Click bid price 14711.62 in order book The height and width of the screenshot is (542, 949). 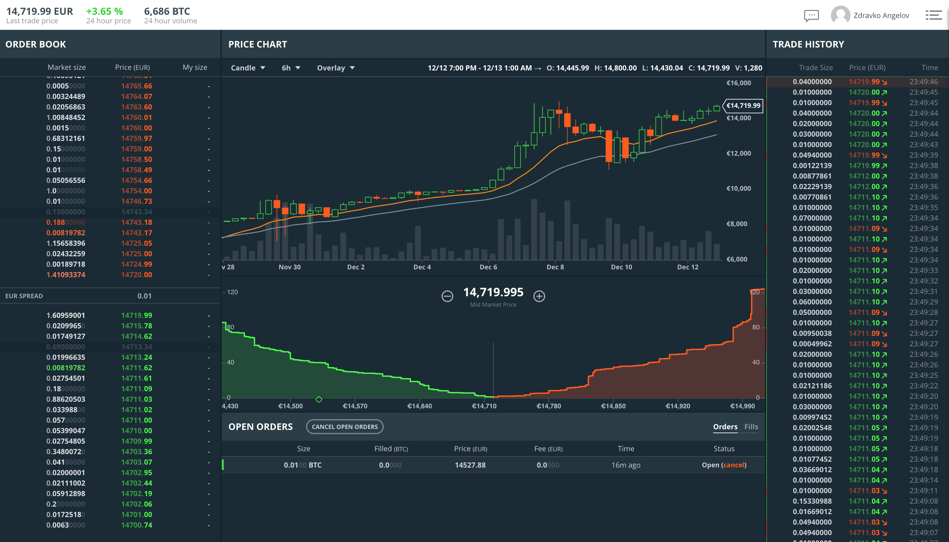pyautogui.click(x=137, y=368)
